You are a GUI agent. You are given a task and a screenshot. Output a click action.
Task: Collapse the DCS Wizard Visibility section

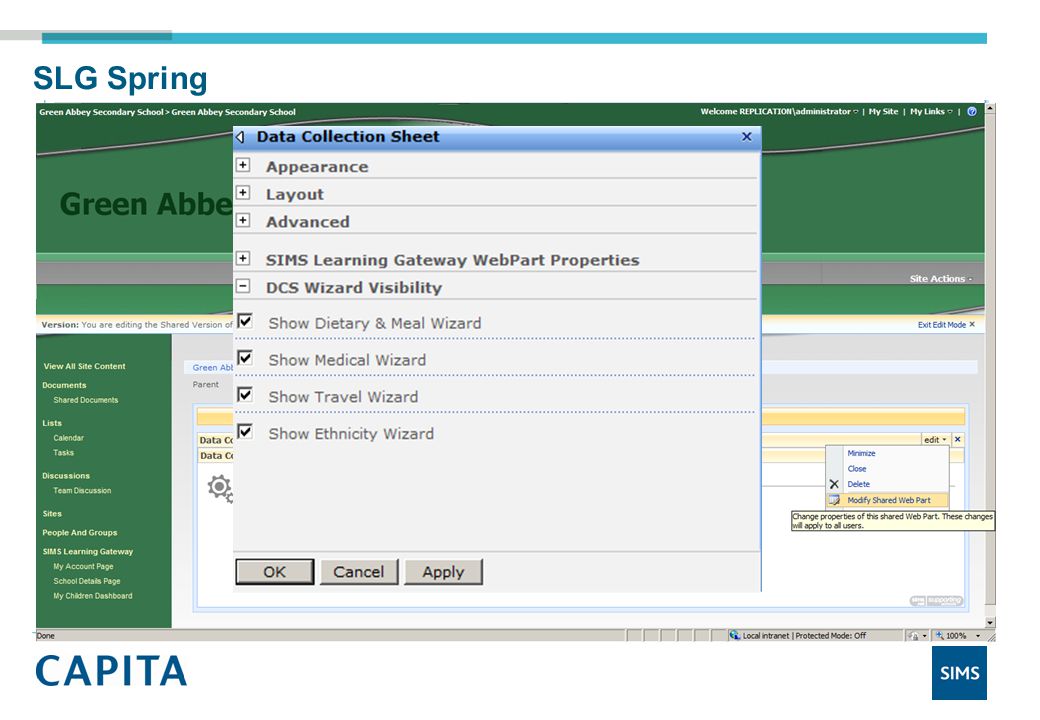point(243,286)
